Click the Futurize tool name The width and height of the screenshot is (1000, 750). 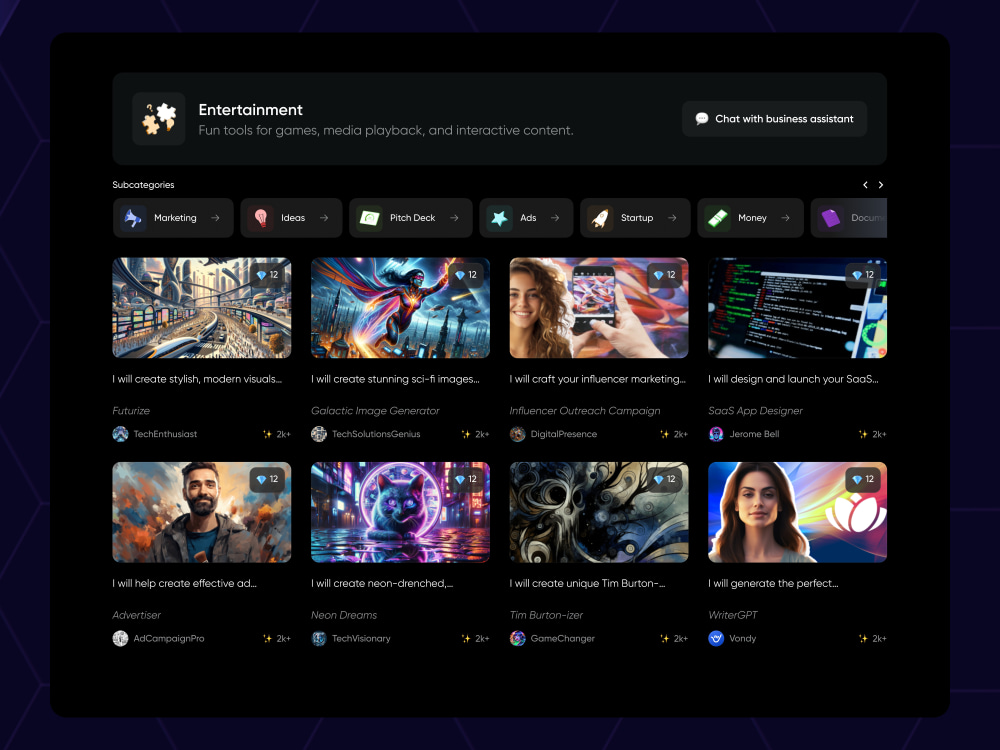click(131, 411)
